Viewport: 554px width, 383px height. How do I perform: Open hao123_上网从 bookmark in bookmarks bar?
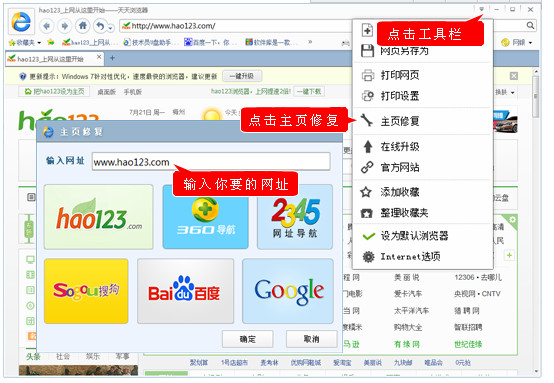click(x=89, y=42)
